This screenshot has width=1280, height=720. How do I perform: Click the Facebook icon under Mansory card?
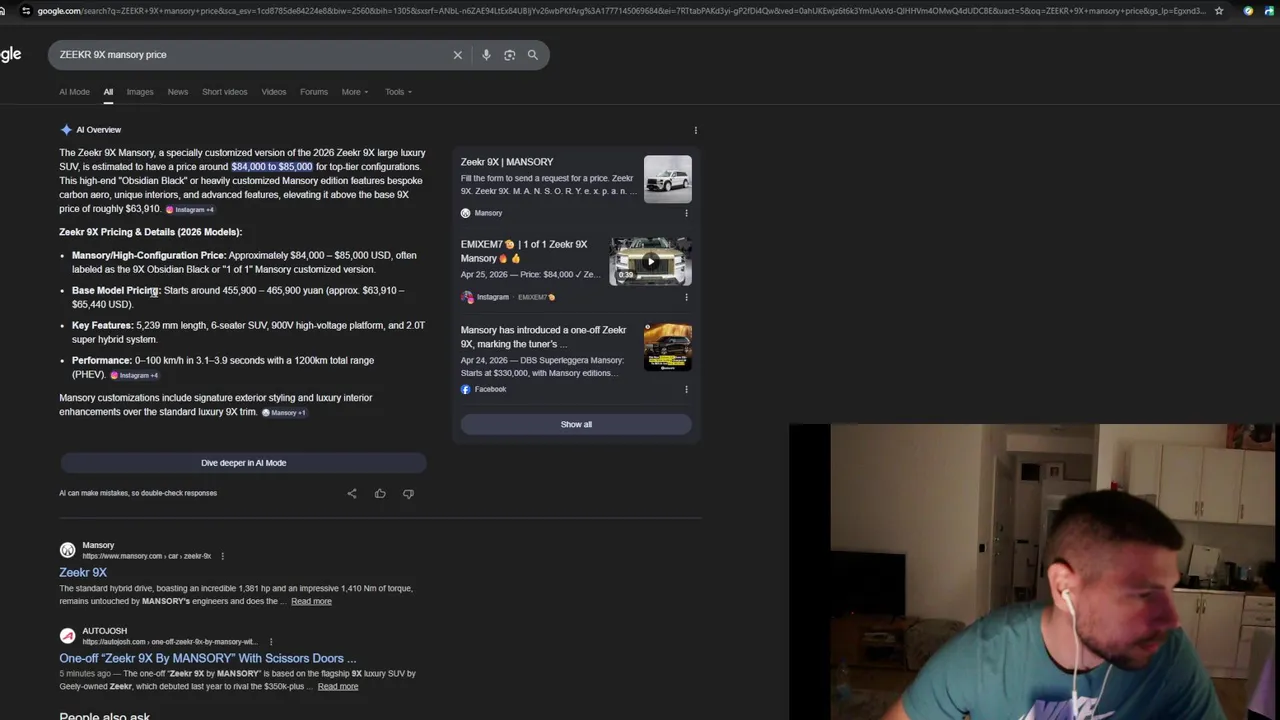click(466, 389)
